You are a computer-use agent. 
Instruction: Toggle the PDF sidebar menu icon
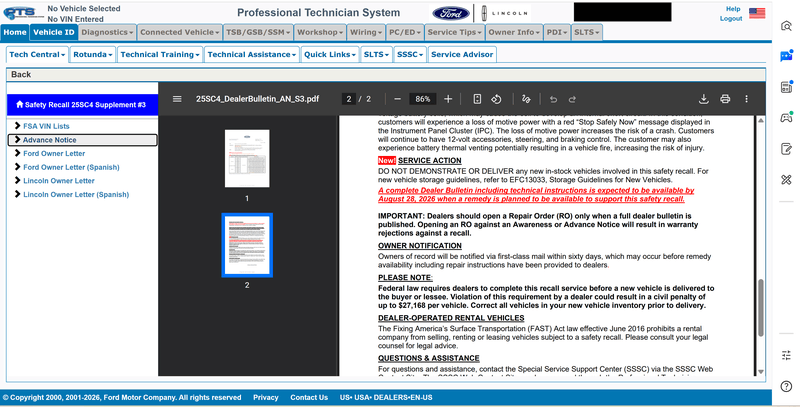point(177,99)
